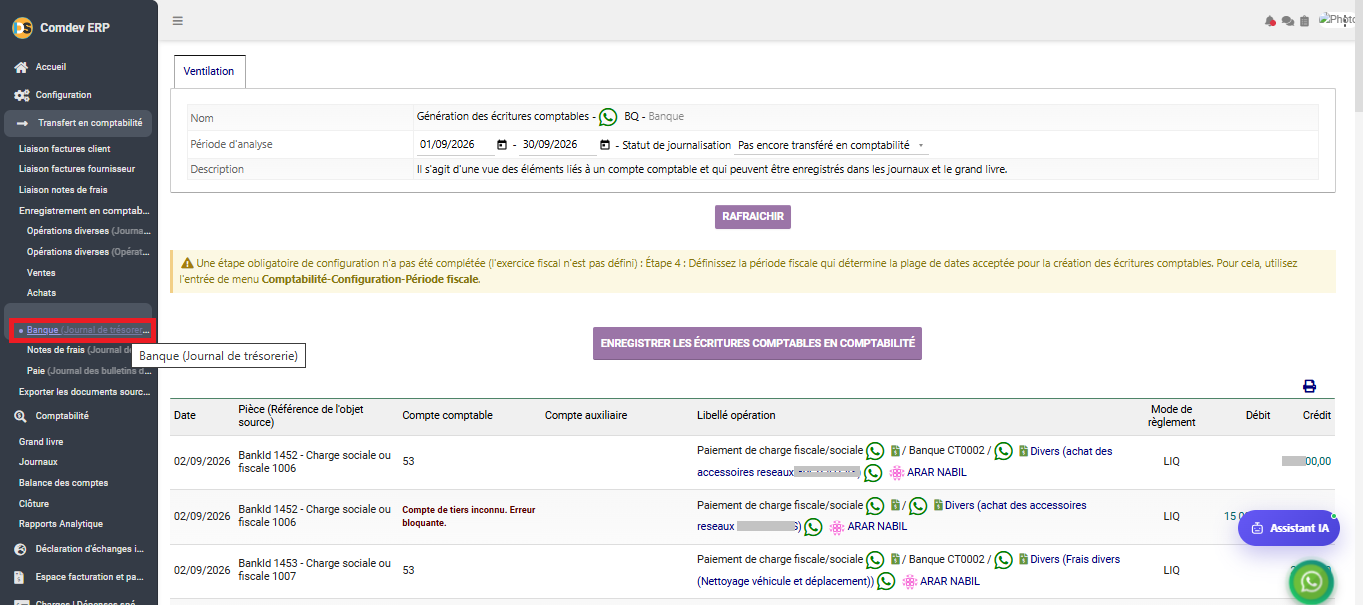
Task: Open Grand livre in the sidebar
Action: pyautogui.click(x=41, y=441)
